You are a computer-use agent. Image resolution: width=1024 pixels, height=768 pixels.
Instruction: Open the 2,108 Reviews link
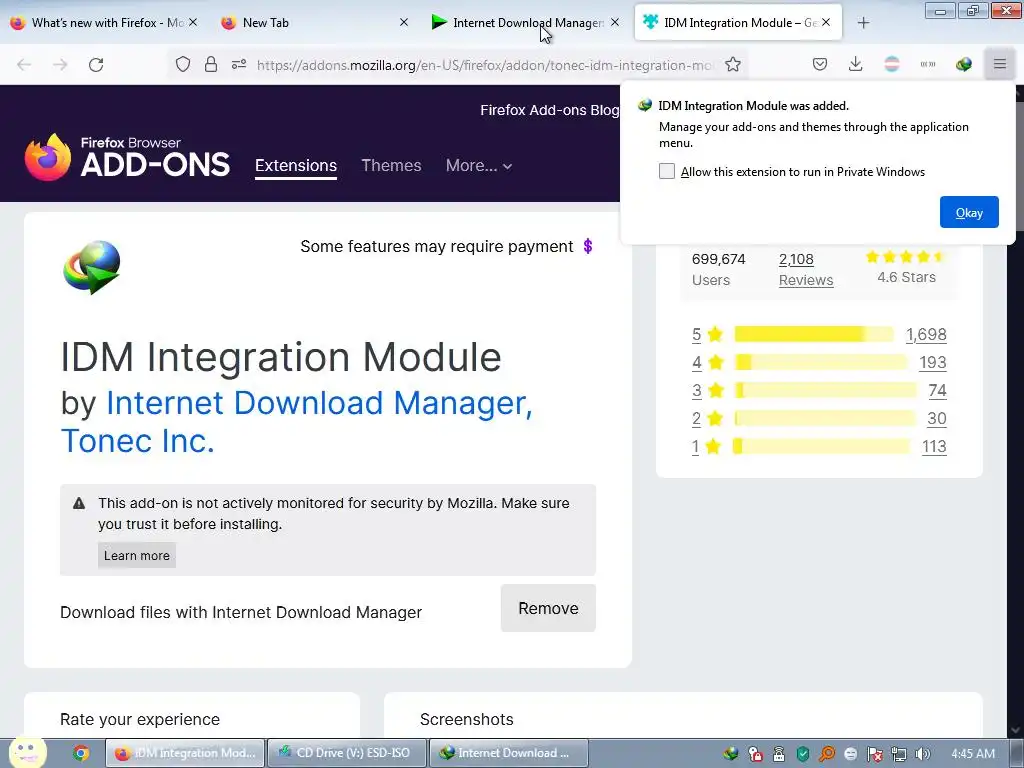click(x=806, y=269)
